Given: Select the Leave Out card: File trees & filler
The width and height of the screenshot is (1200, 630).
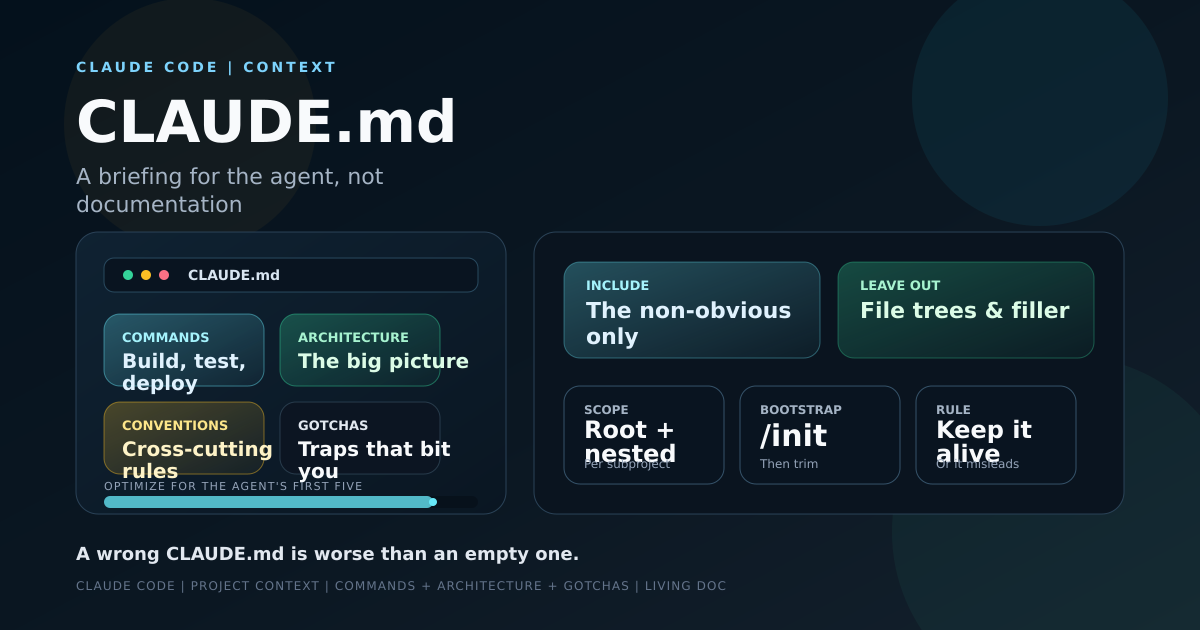Looking at the screenshot, I should pyautogui.click(x=966, y=310).
